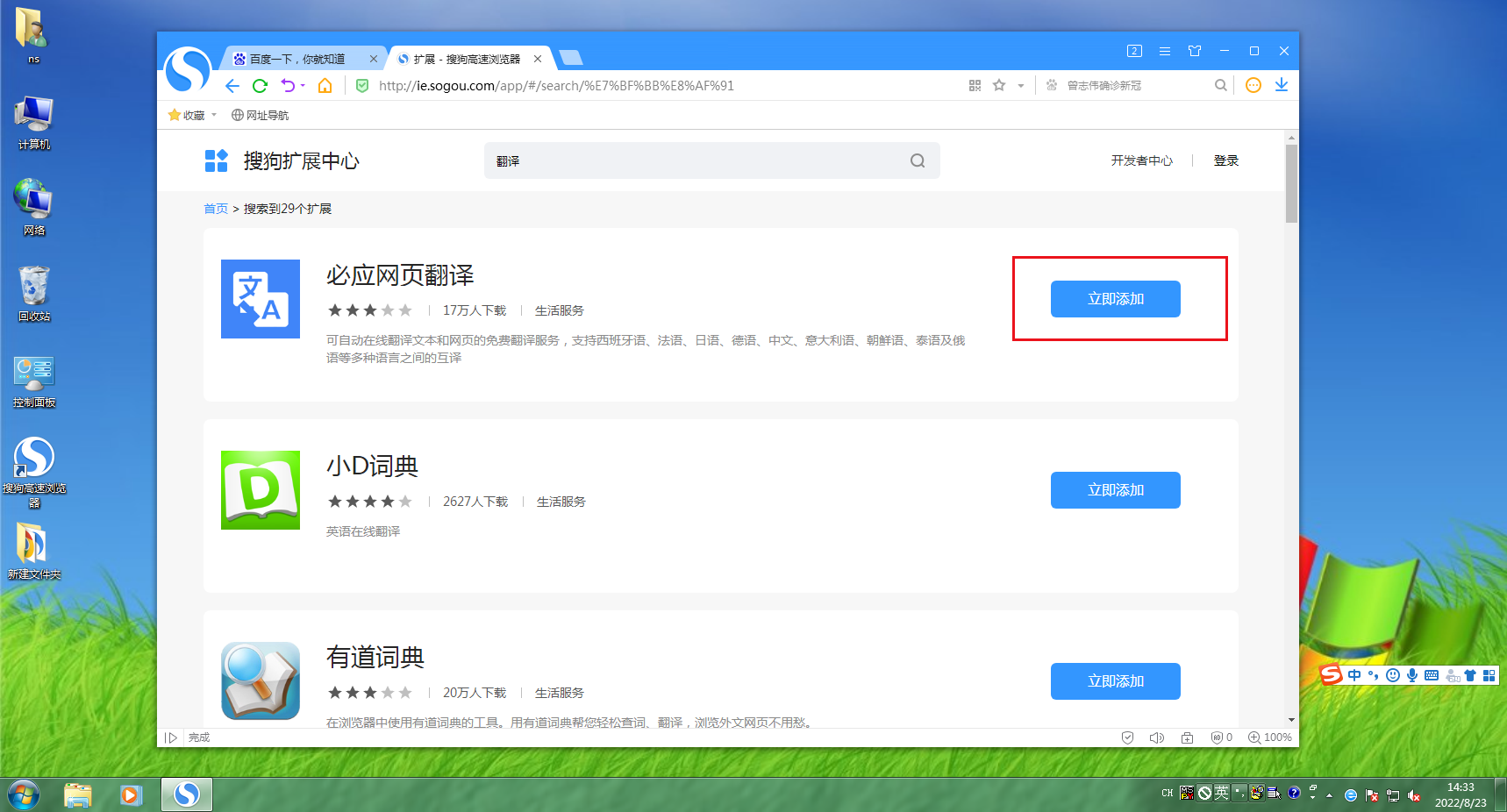
Task: Toggle the sidebar icon in status bar
Action: [171, 737]
